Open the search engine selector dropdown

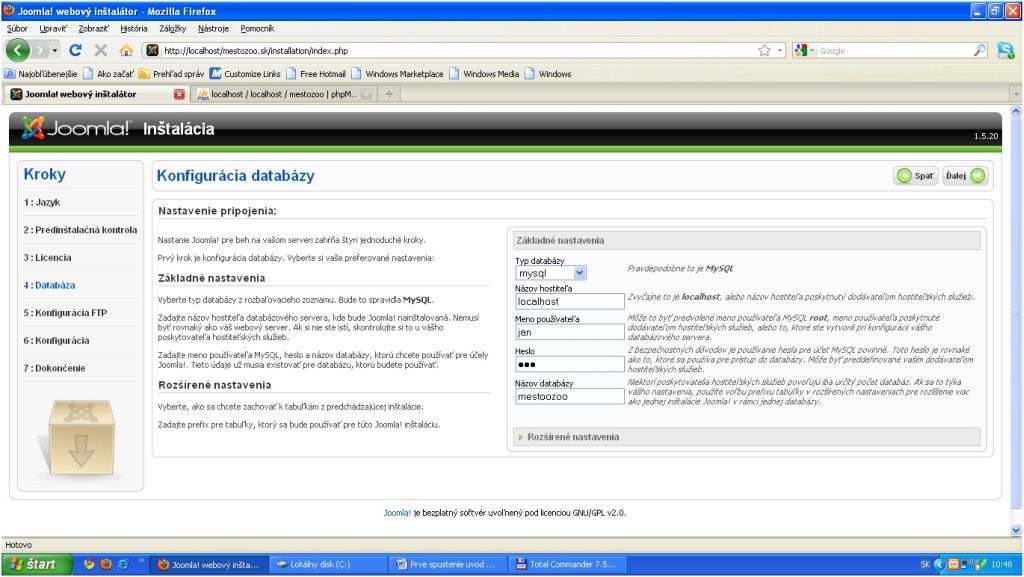[x=805, y=50]
